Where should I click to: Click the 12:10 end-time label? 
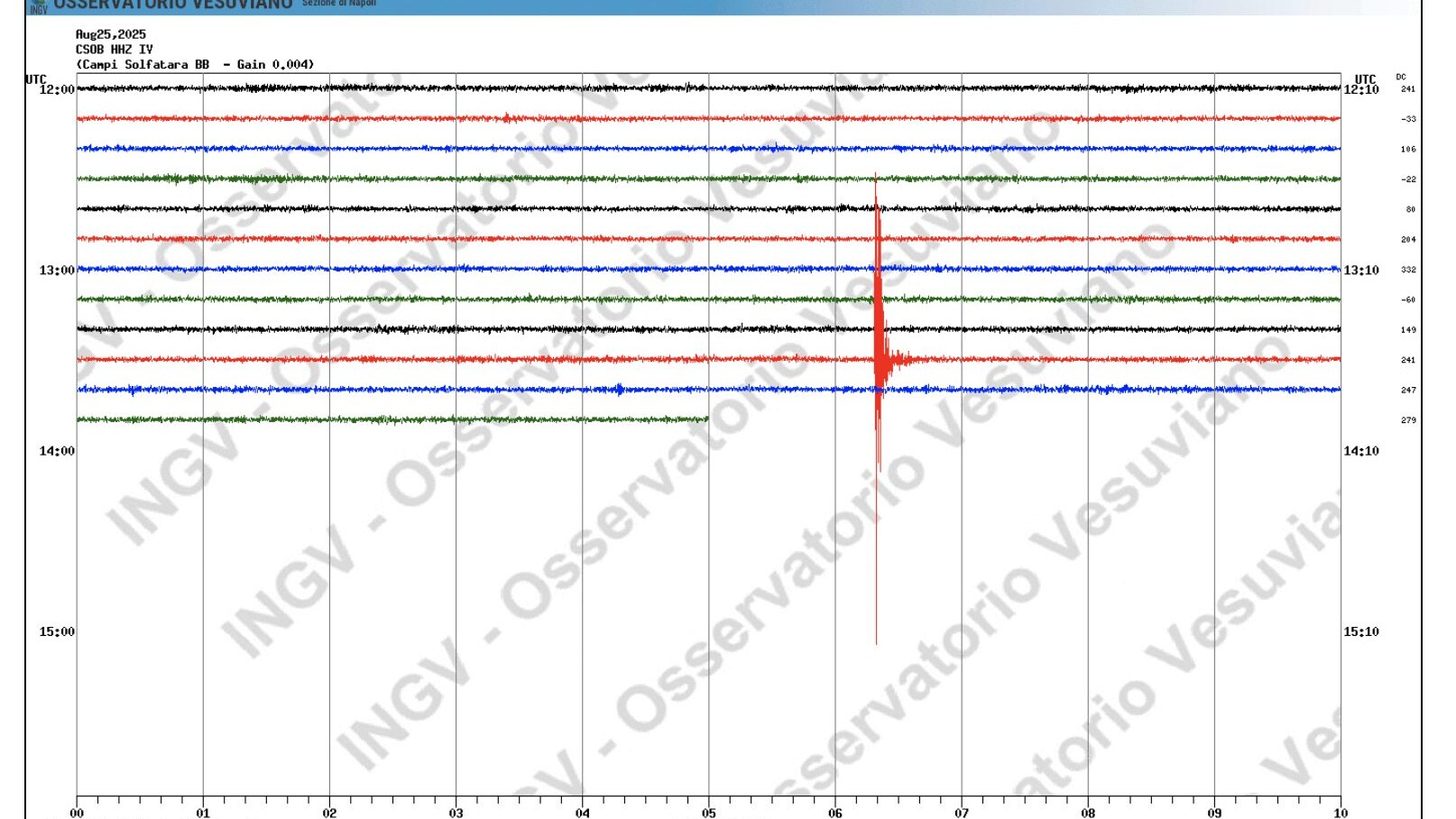click(1361, 90)
